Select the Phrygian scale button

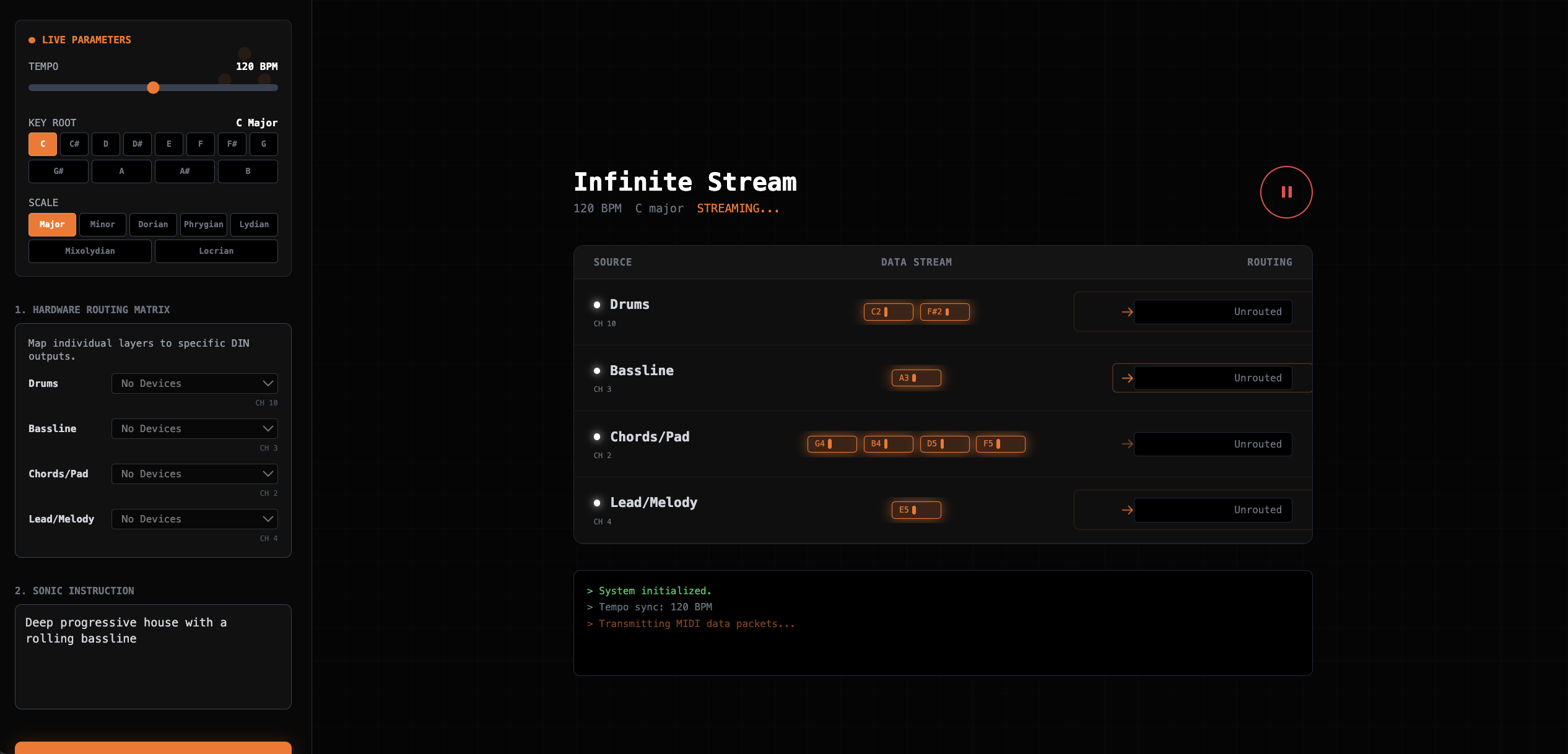203,224
